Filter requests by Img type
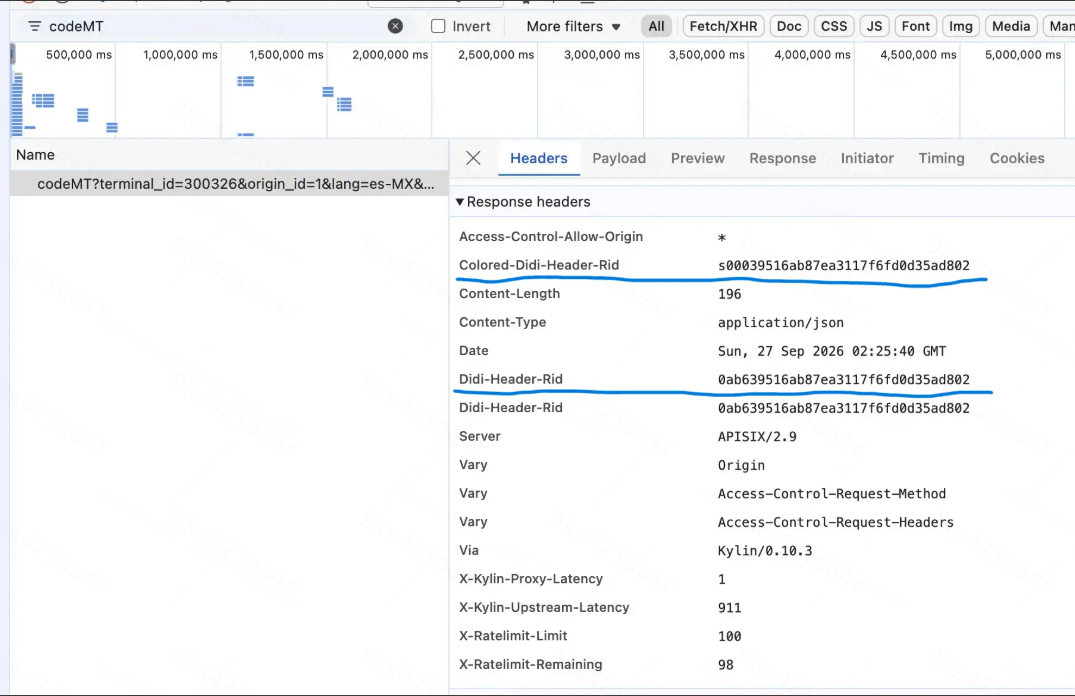Screen dimensions: 1075x696 [x=961, y=26]
